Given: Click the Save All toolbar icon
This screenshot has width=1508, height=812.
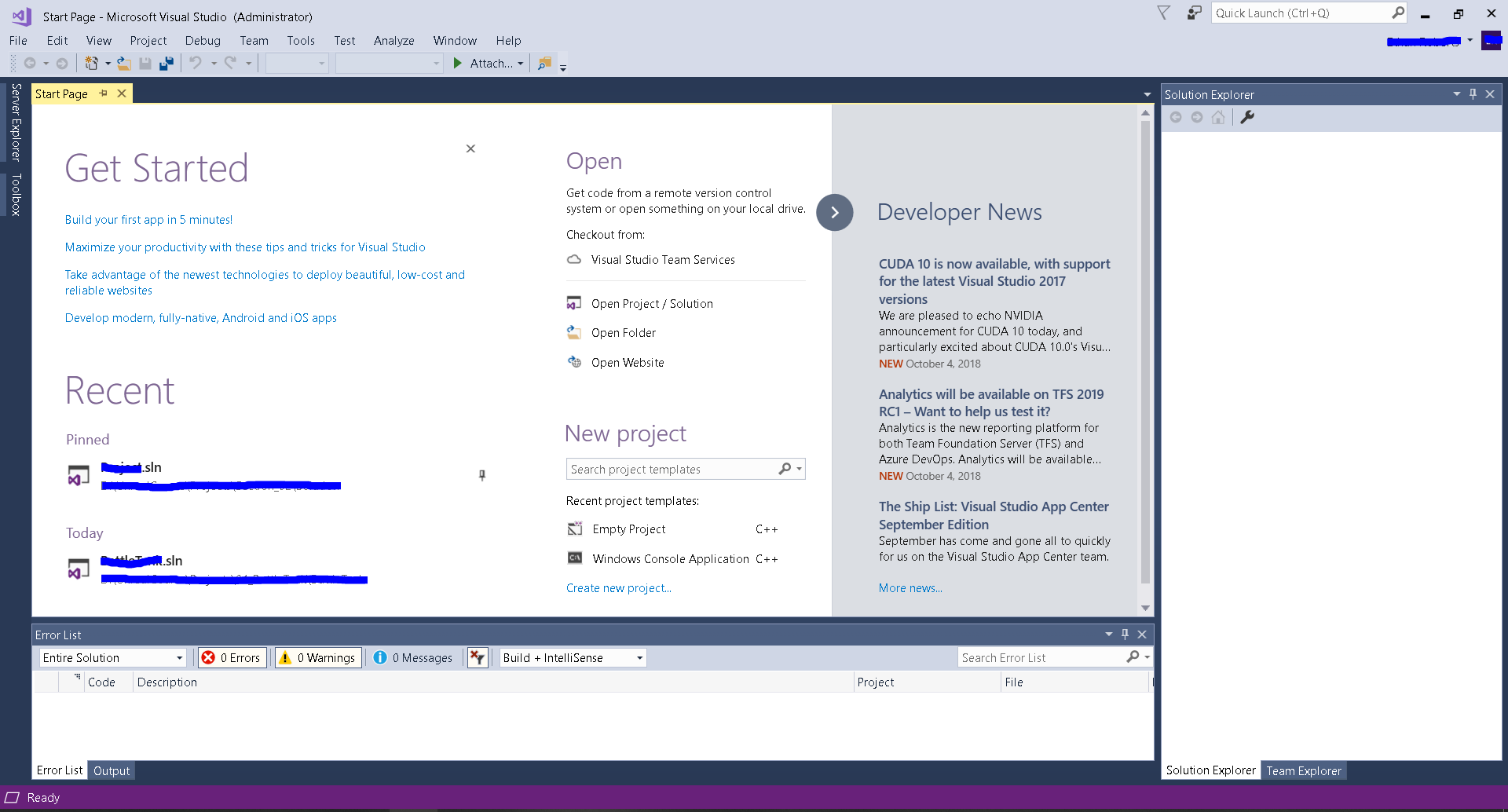Looking at the screenshot, I should (167, 64).
